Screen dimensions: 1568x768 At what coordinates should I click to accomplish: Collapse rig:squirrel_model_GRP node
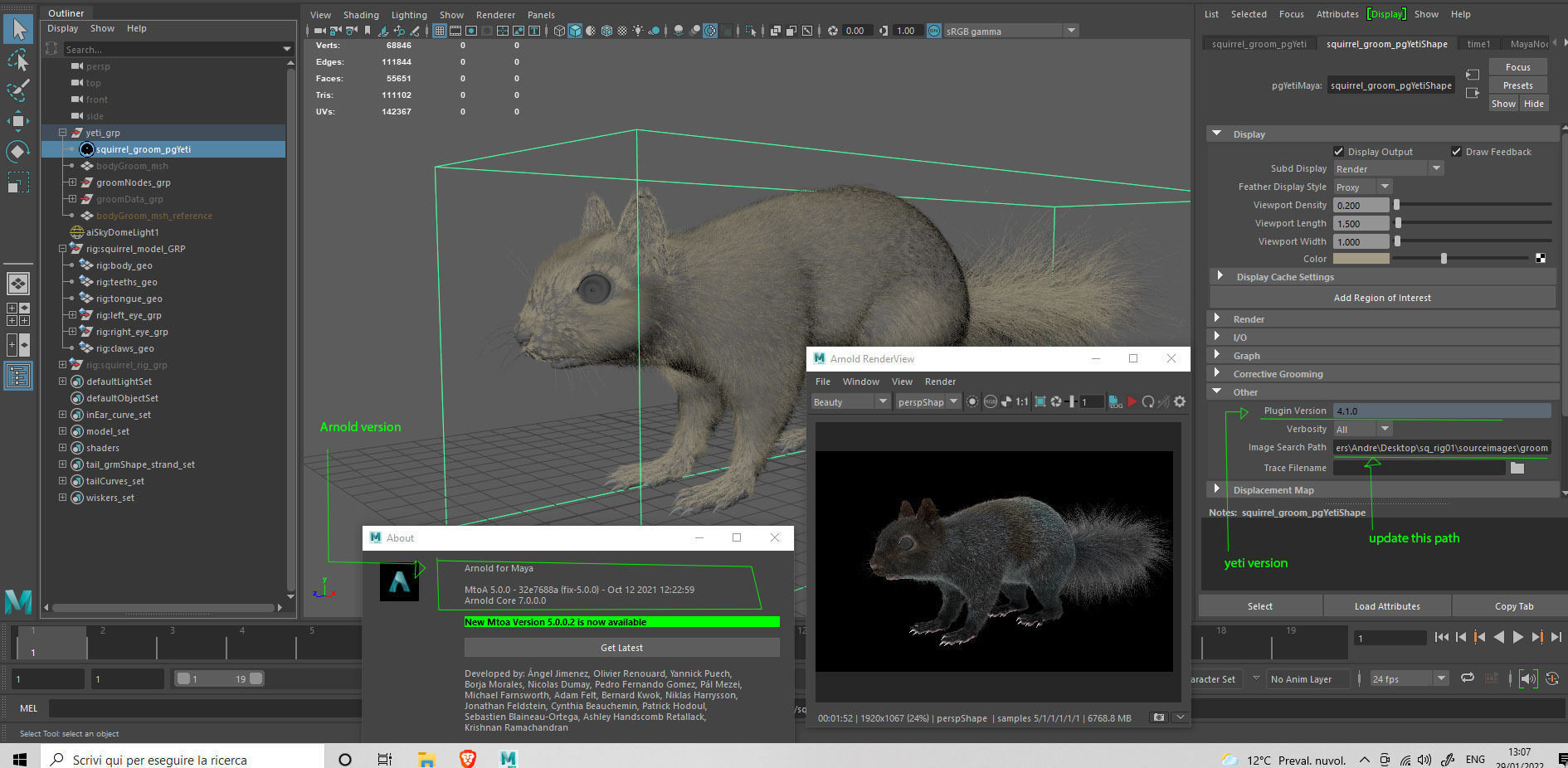coord(62,249)
